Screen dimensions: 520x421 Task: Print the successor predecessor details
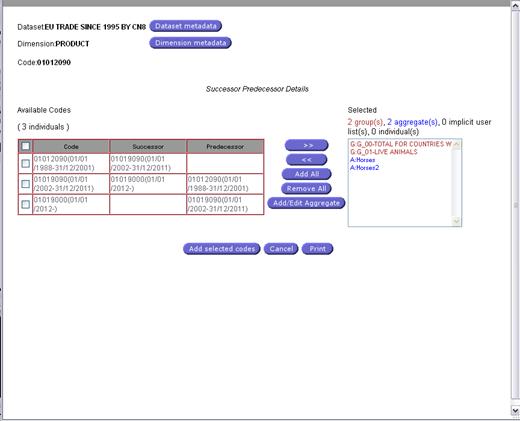pyautogui.click(x=317, y=249)
